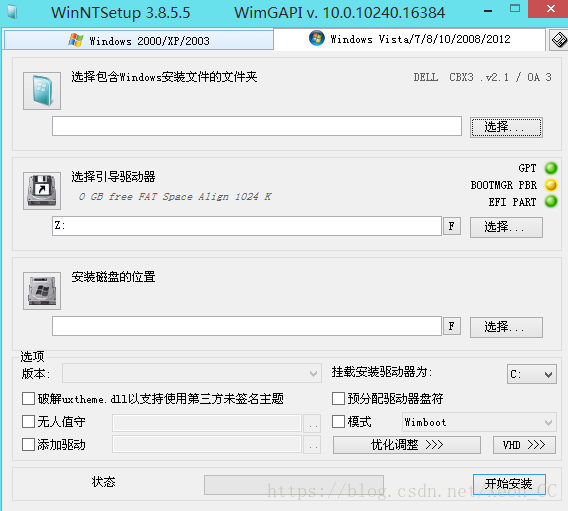Image resolution: width=568 pixels, height=511 pixels.
Task: Click 选择 button for Windows installation files
Action: pyautogui.click(x=506, y=127)
